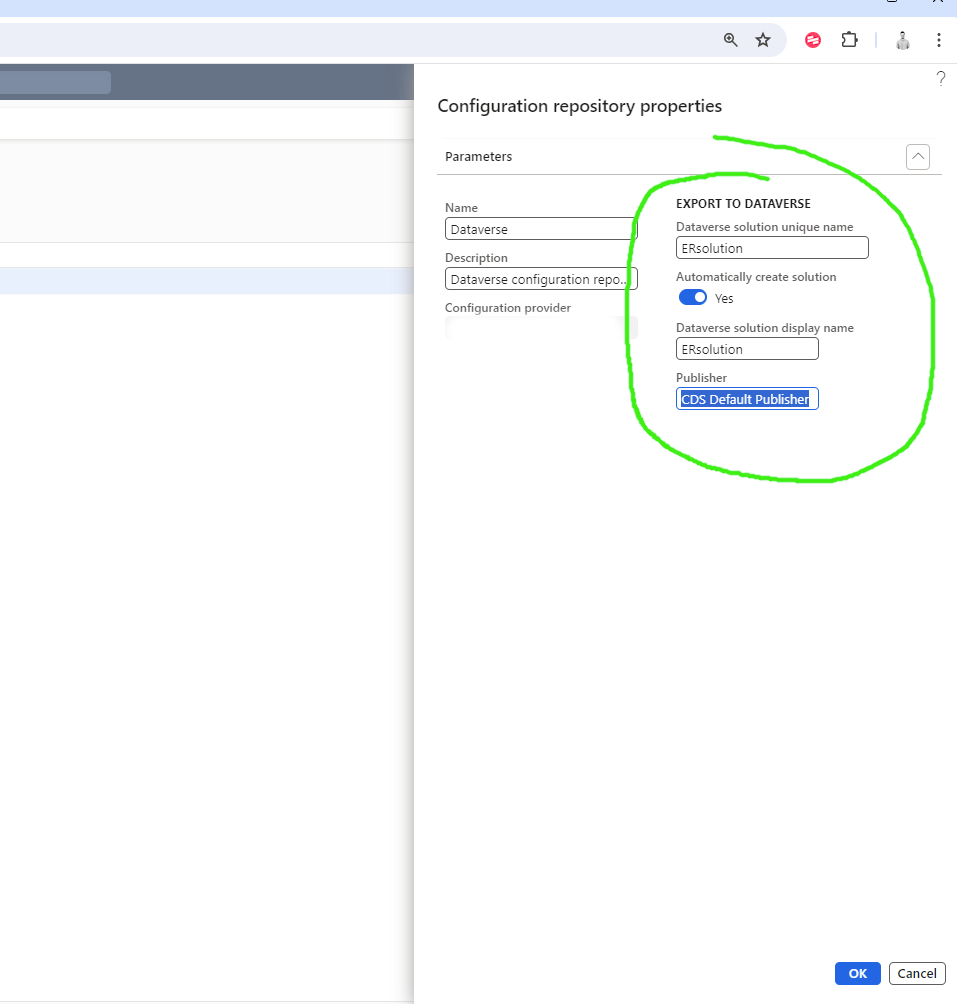Open the Chrome extensions puzzle icon
Screen dimensions: 957x1004
(x=849, y=40)
